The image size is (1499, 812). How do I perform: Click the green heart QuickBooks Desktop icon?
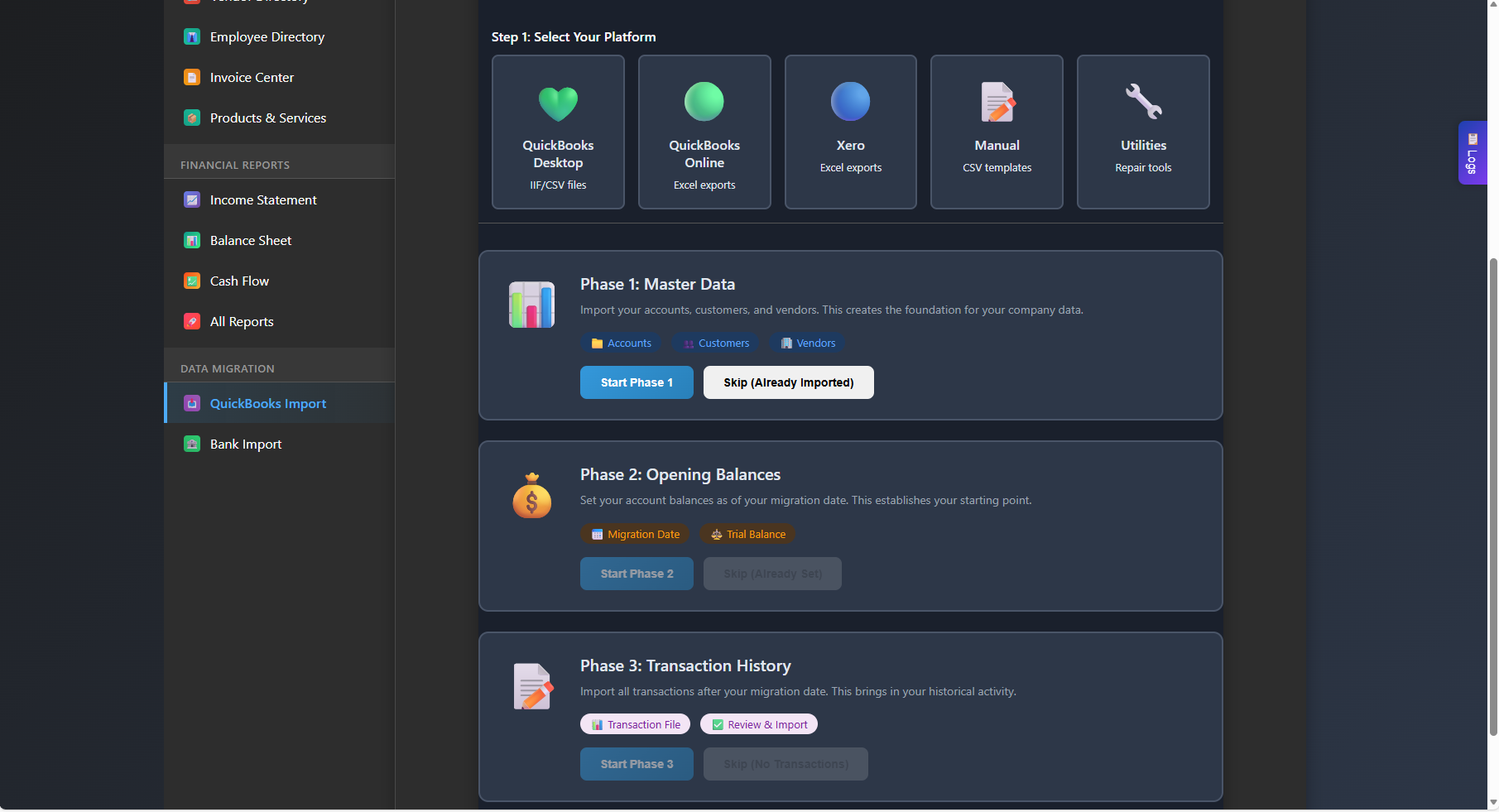pos(558,103)
